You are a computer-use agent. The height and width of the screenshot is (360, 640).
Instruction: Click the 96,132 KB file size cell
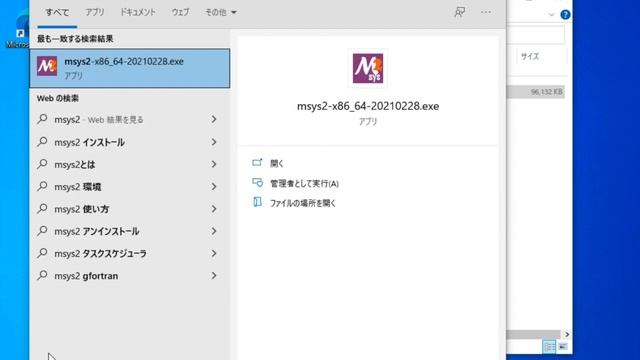[x=546, y=92]
